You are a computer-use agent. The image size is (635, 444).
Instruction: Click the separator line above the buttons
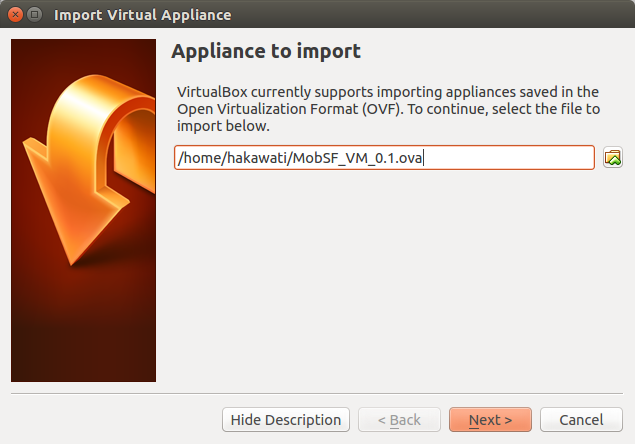tap(317, 393)
